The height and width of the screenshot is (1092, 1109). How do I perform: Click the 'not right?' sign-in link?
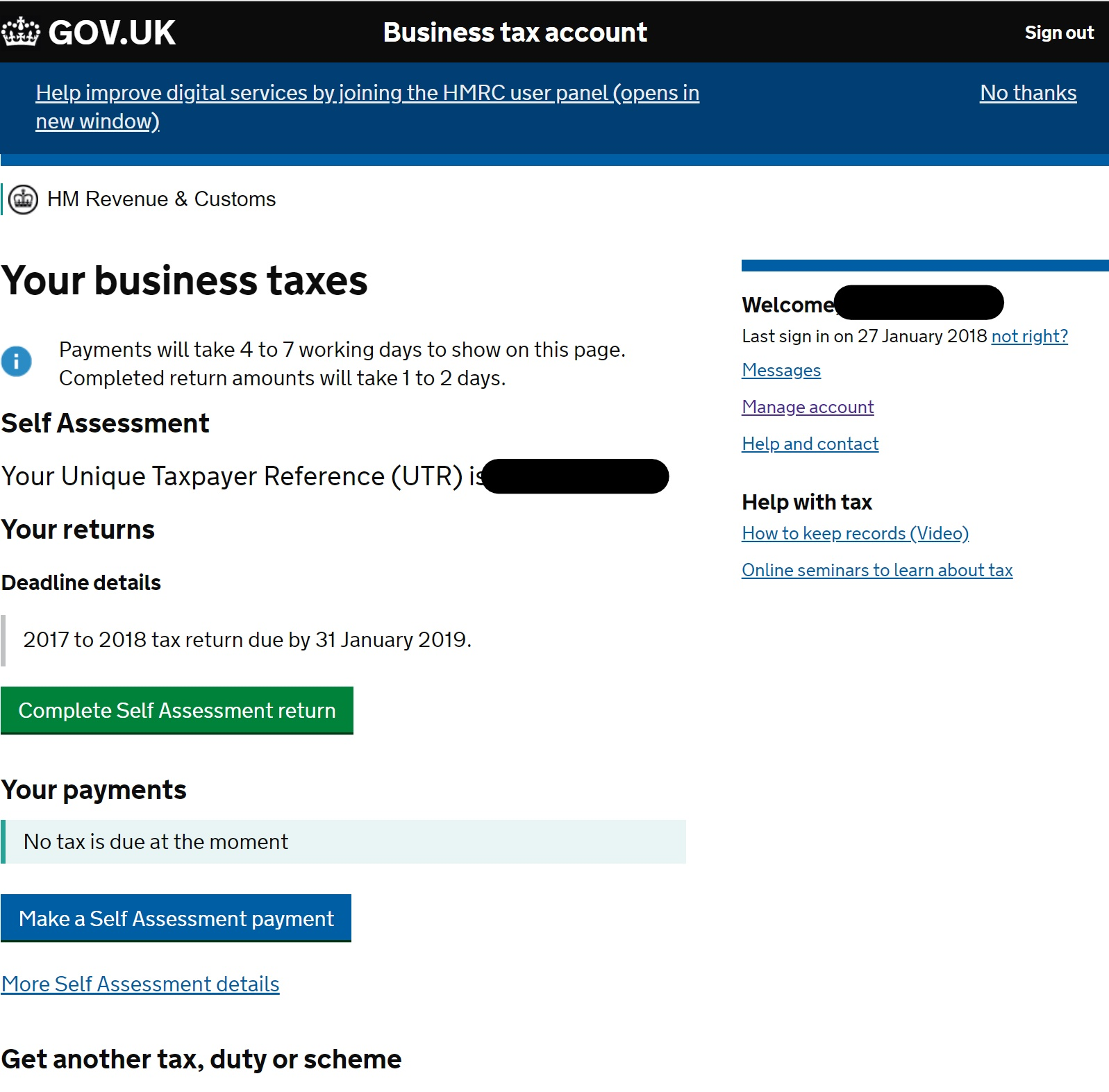coord(1029,336)
